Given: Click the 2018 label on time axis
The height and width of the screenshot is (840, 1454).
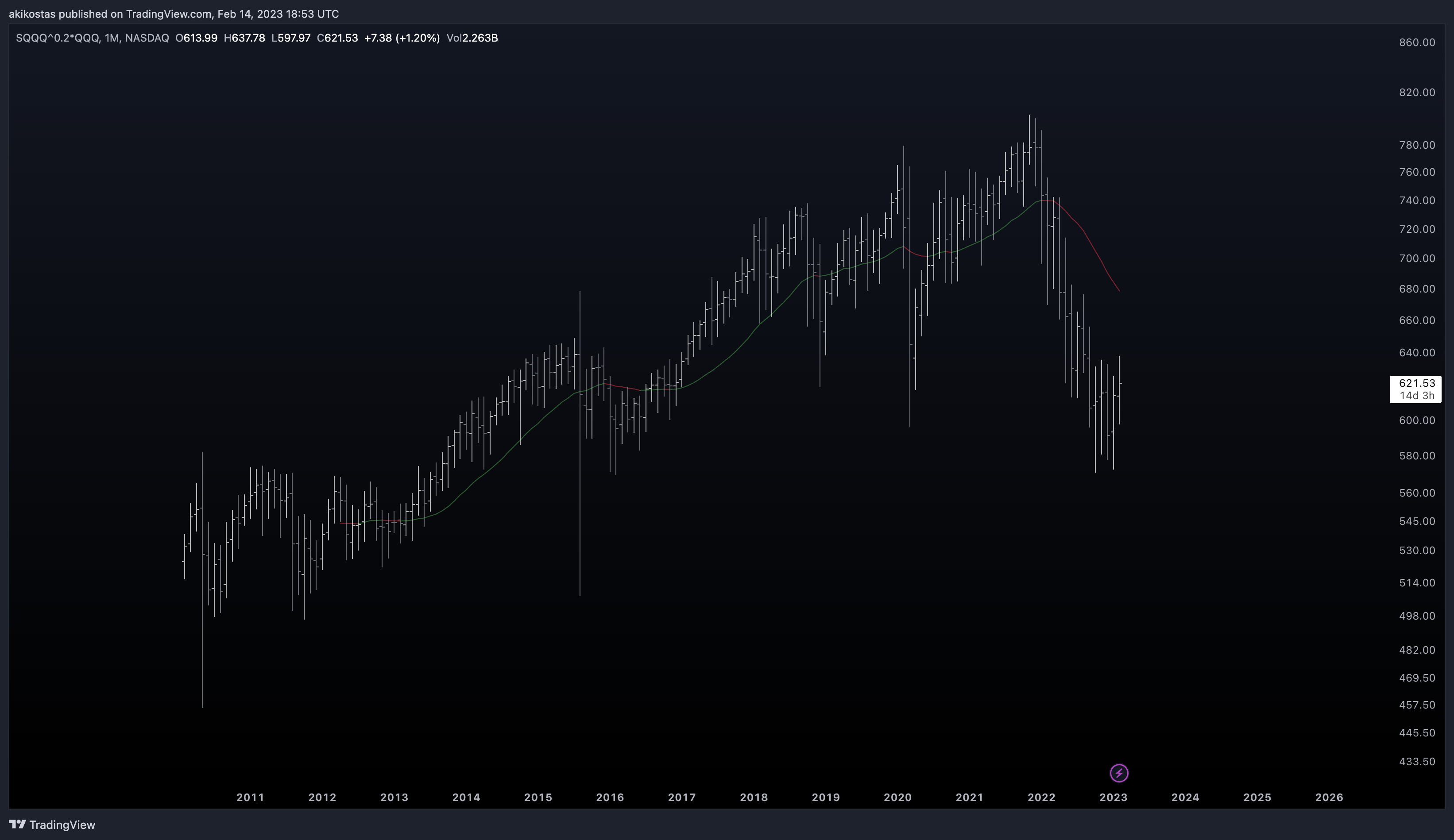Looking at the screenshot, I should [x=754, y=798].
